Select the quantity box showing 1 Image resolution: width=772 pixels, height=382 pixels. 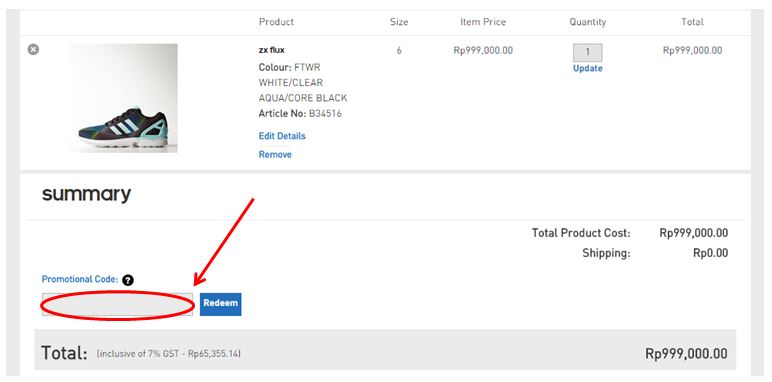[x=587, y=52]
